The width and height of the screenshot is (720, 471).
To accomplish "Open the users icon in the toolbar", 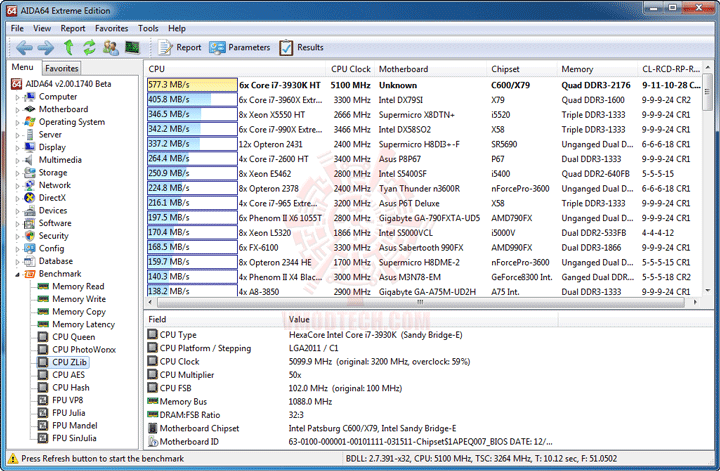I will 110,47.
